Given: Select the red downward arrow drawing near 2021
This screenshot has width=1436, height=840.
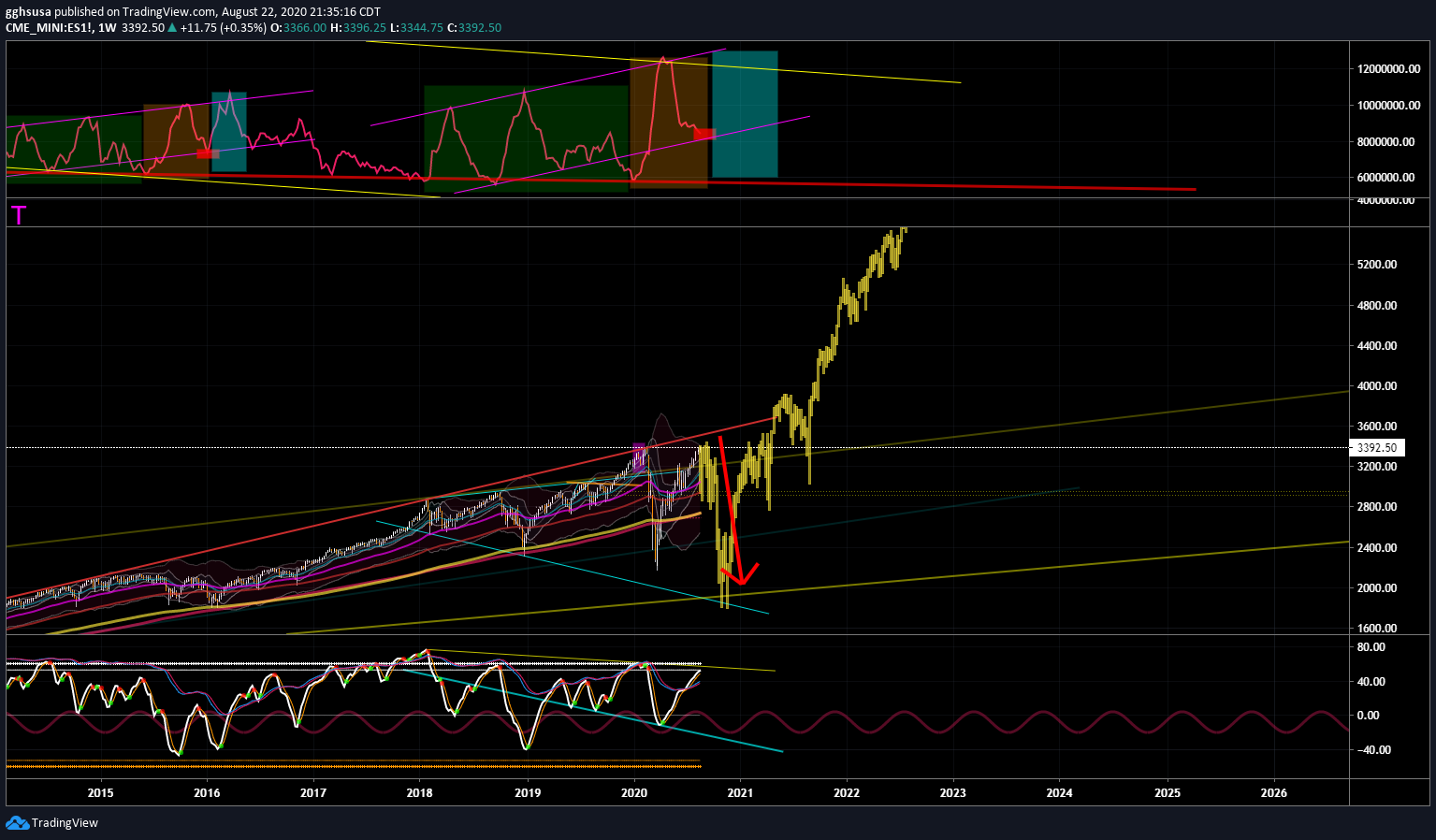Looking at the screenshot, I should [738, 512].
